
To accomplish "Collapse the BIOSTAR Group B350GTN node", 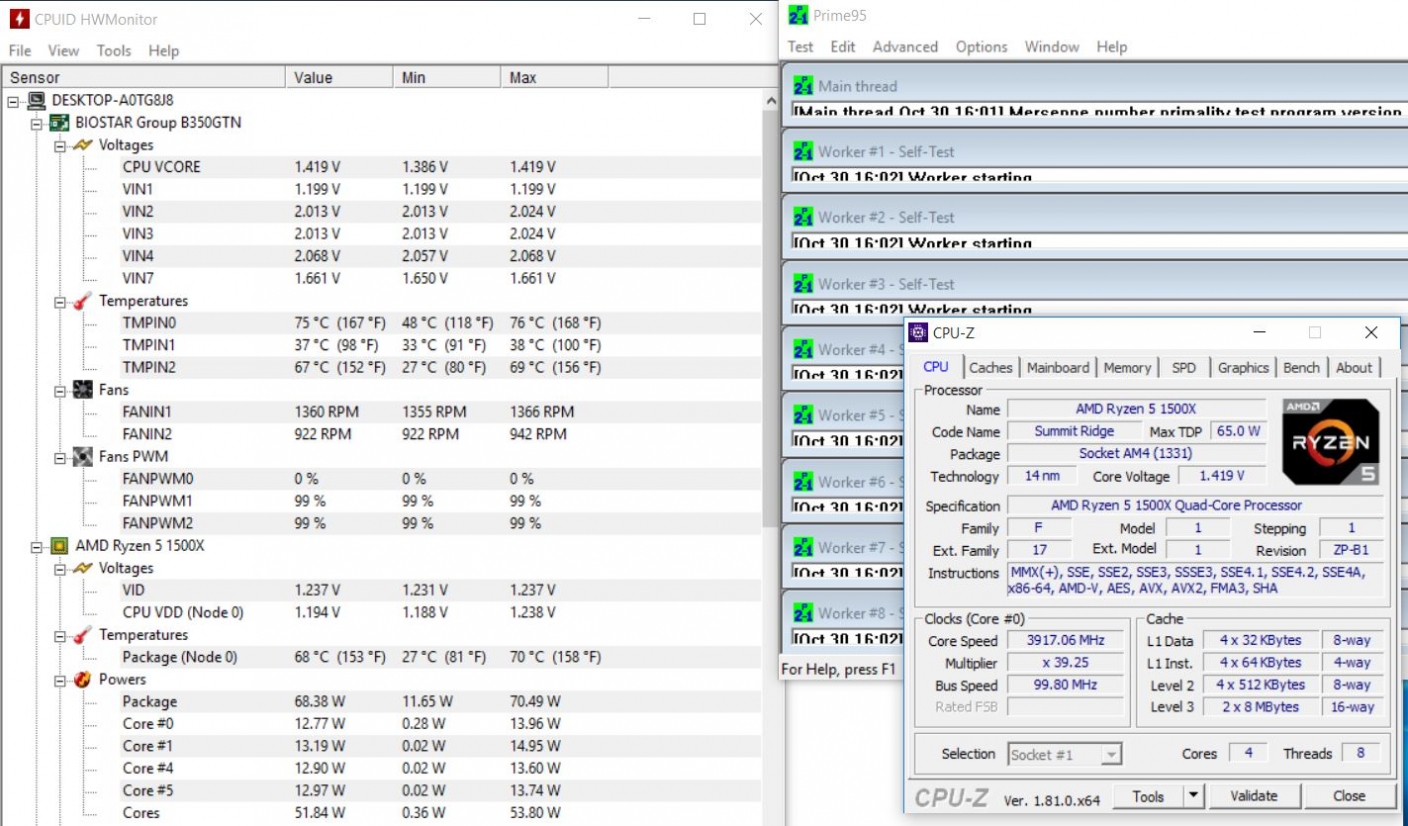I will [36, 123].
